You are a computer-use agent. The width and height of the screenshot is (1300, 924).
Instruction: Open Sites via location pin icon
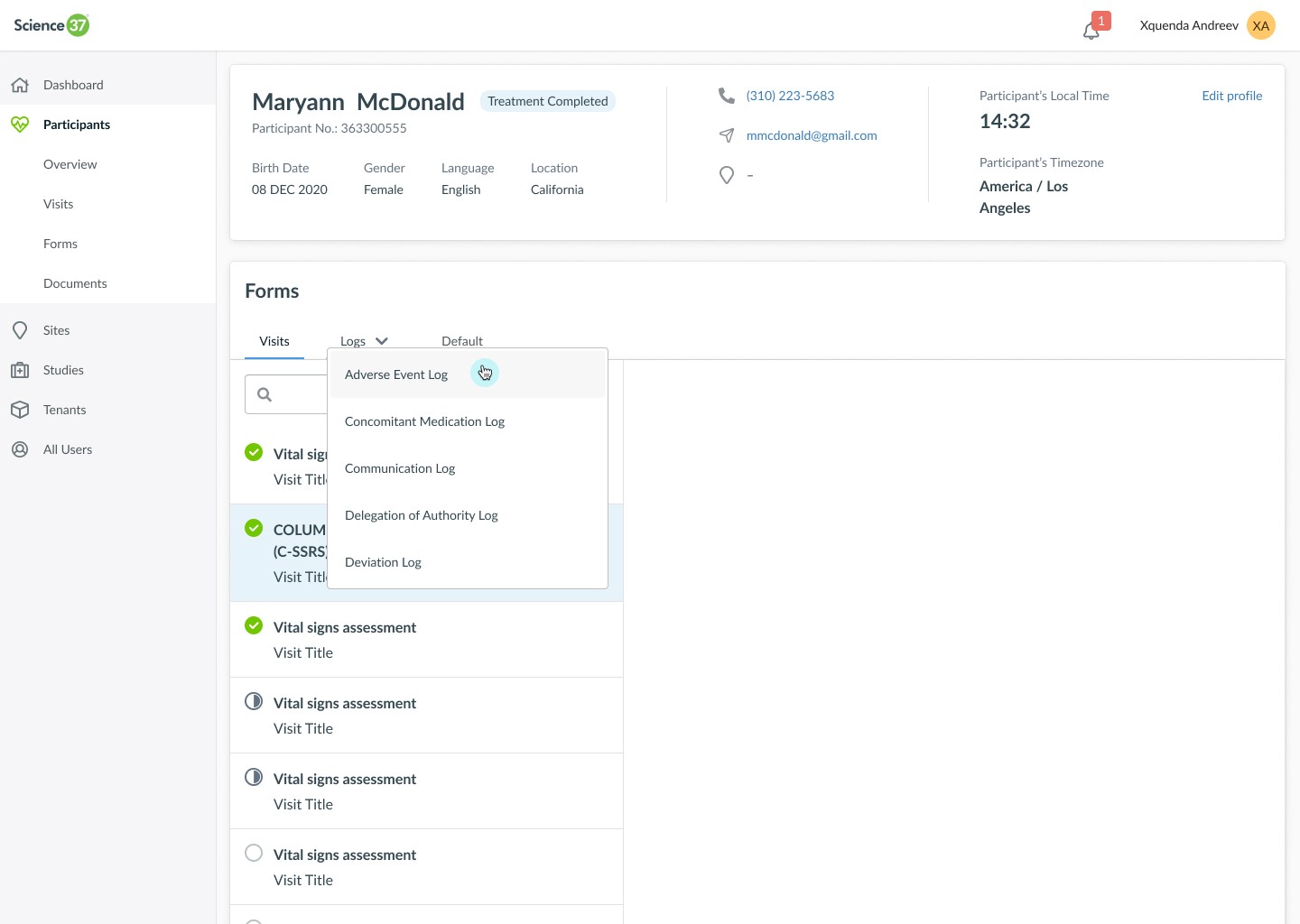[x=20, y=330]
